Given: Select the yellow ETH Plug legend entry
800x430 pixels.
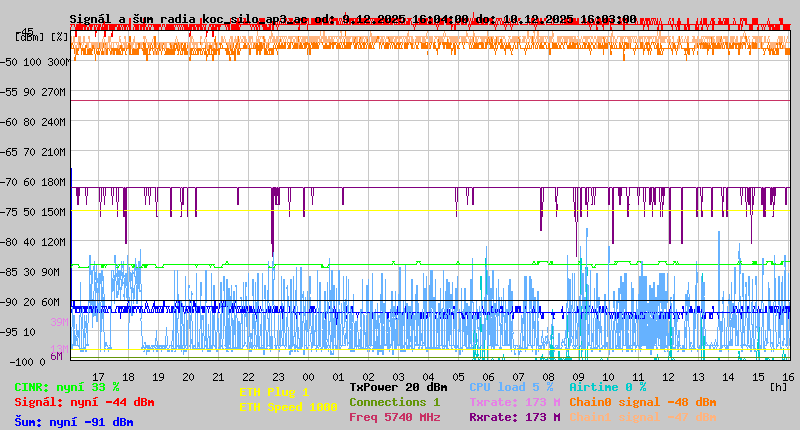Looking at the screenshot, I should coord(274,392).
